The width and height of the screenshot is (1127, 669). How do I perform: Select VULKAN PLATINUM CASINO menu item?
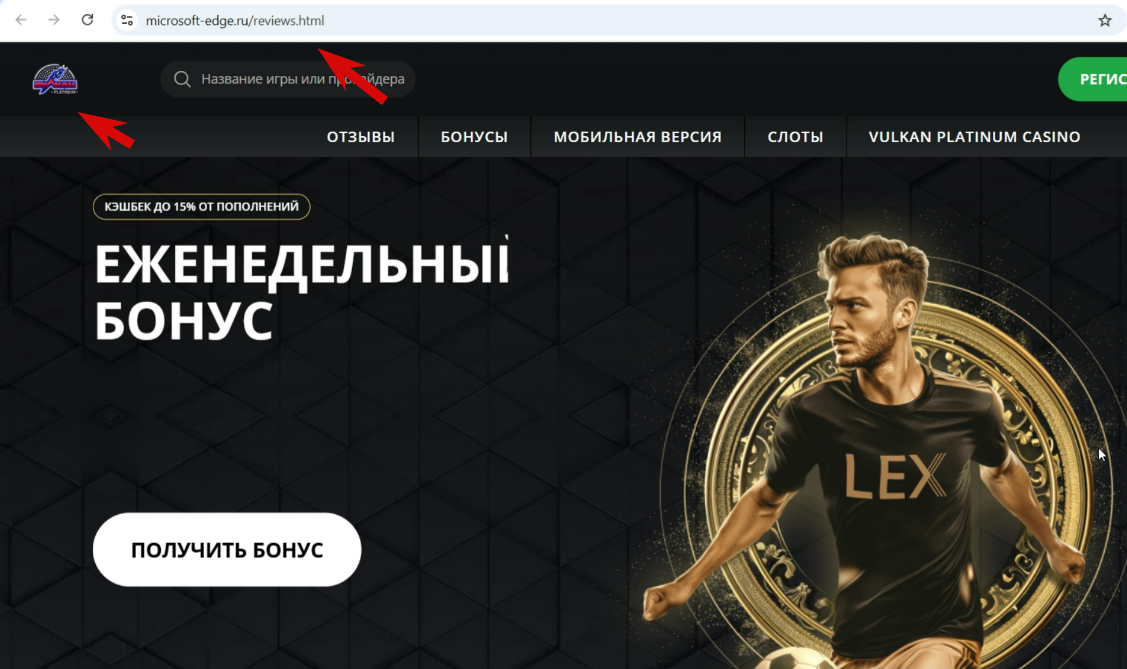click(975, 137)
